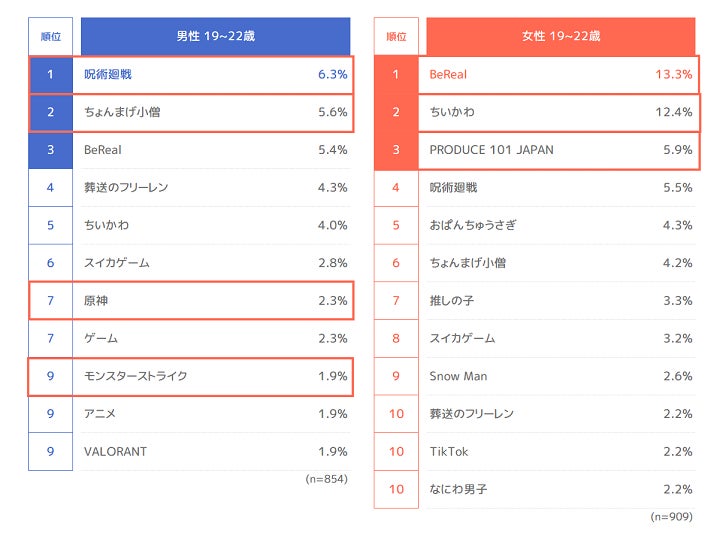Select the Snow Man entry
The width and height of the screenshot is (720, 539).
coord(459,376)
